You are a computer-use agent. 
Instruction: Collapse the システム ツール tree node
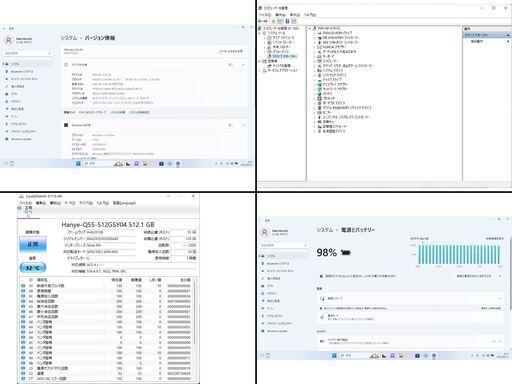tap(260, 33)
